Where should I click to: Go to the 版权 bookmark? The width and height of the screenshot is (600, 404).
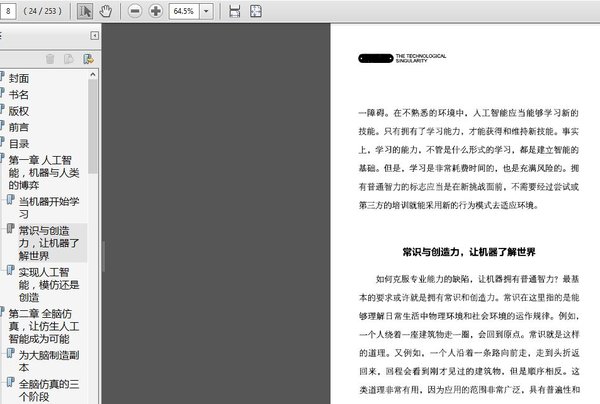point(19,111)
